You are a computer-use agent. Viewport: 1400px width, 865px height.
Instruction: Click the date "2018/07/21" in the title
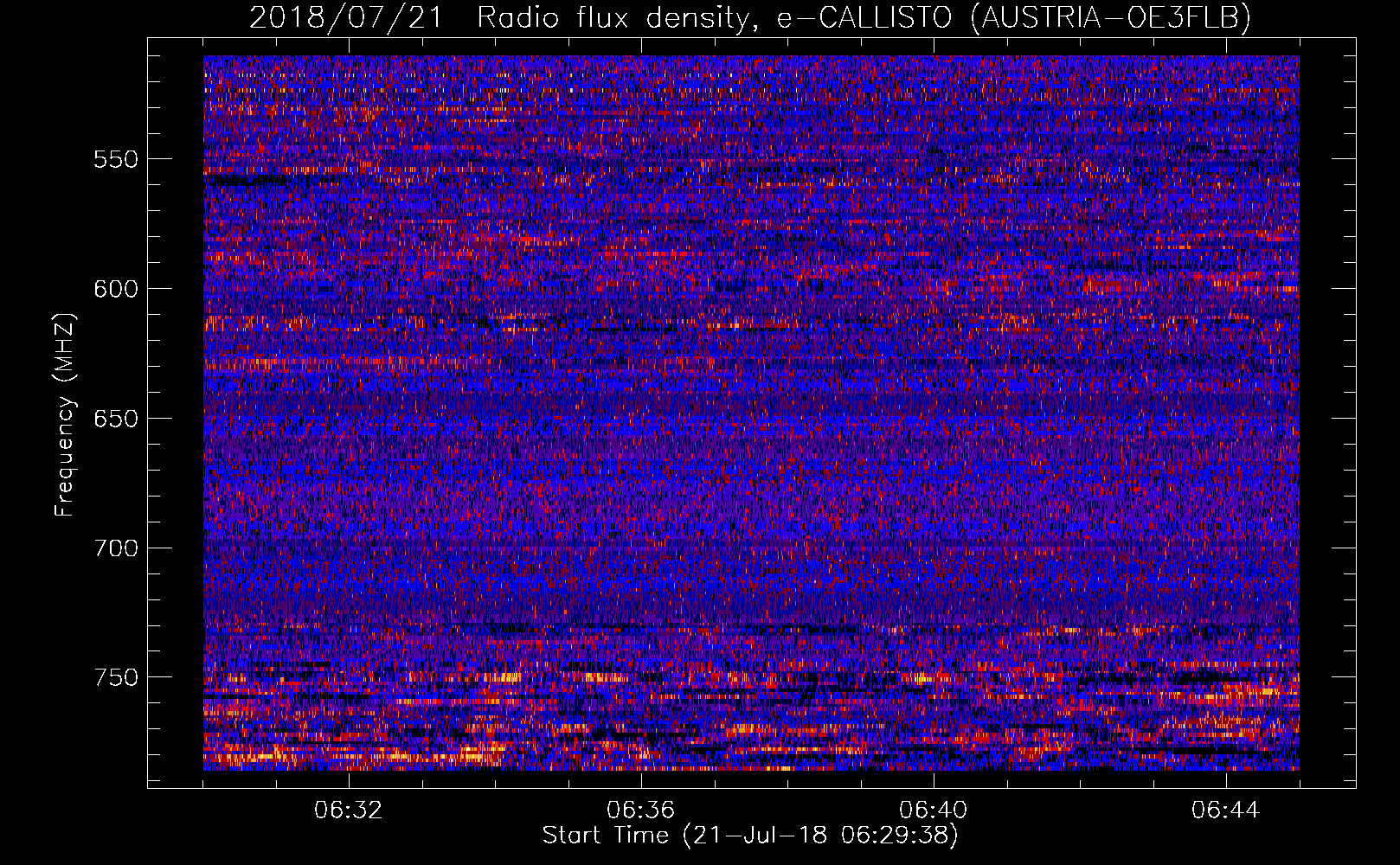(x=346, y=17)
